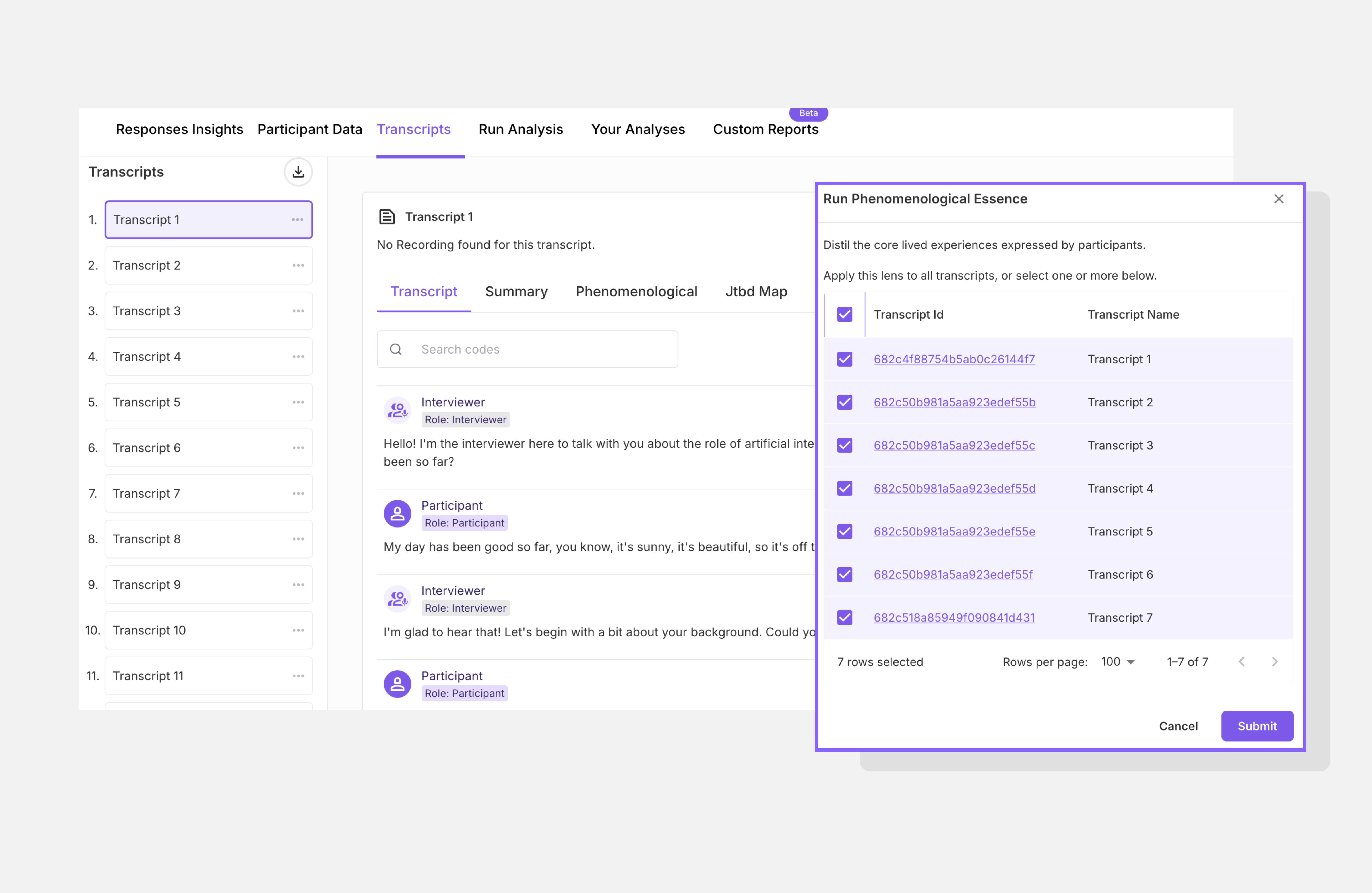This screenshot has width=1372, height=893.
Task: Open more options for Transcript 7
Action: pos(298,493)
